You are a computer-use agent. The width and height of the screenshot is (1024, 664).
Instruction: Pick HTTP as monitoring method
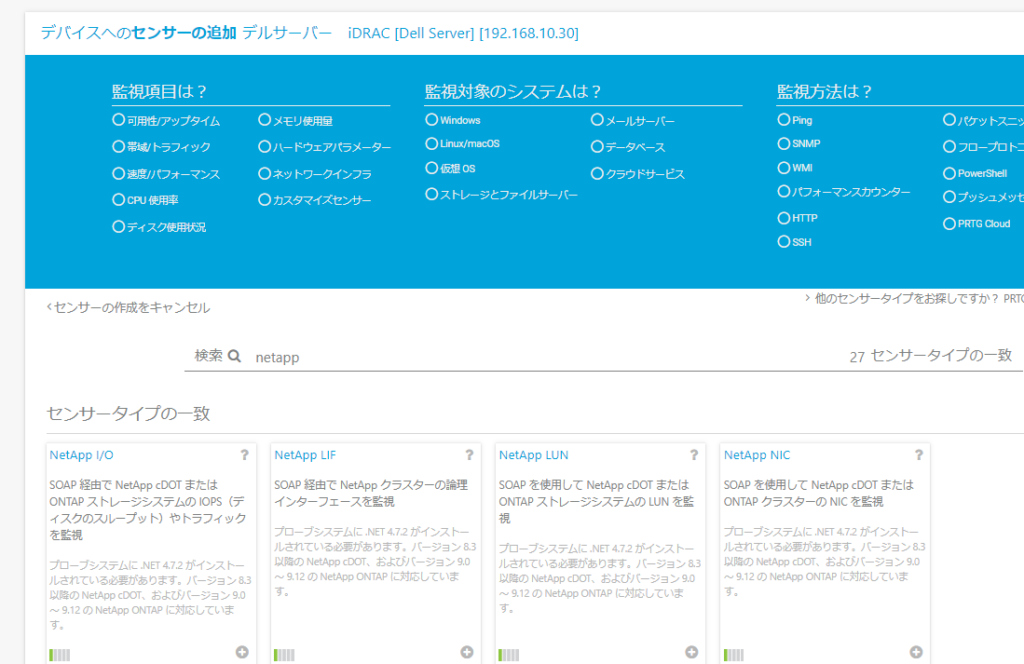pyautogui.click(x=784, y=218)
